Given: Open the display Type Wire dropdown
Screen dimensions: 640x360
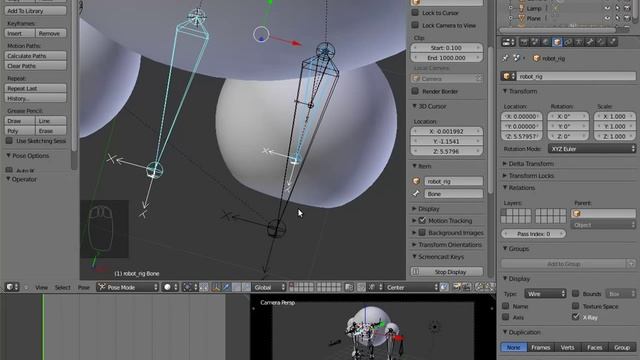Looking at the screenshot, I should pyautogui.click(x=545, y=293).
